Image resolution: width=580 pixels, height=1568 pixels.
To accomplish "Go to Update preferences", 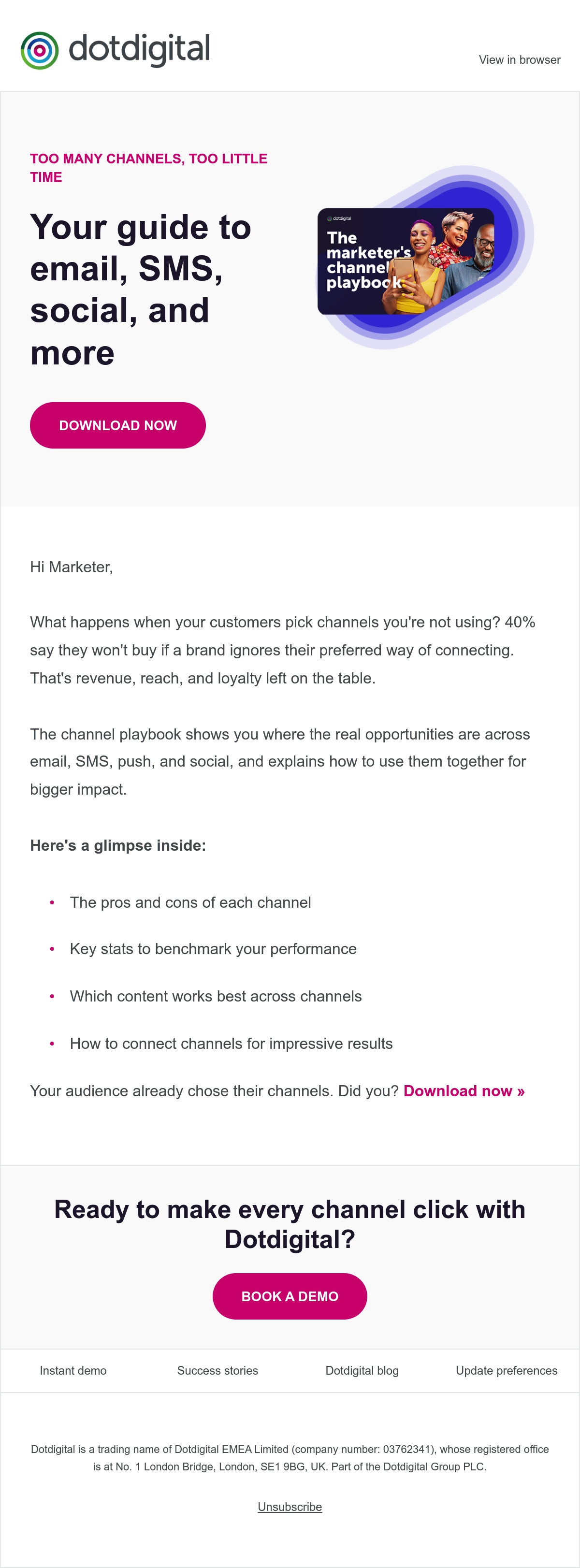I will point(507,1371).
